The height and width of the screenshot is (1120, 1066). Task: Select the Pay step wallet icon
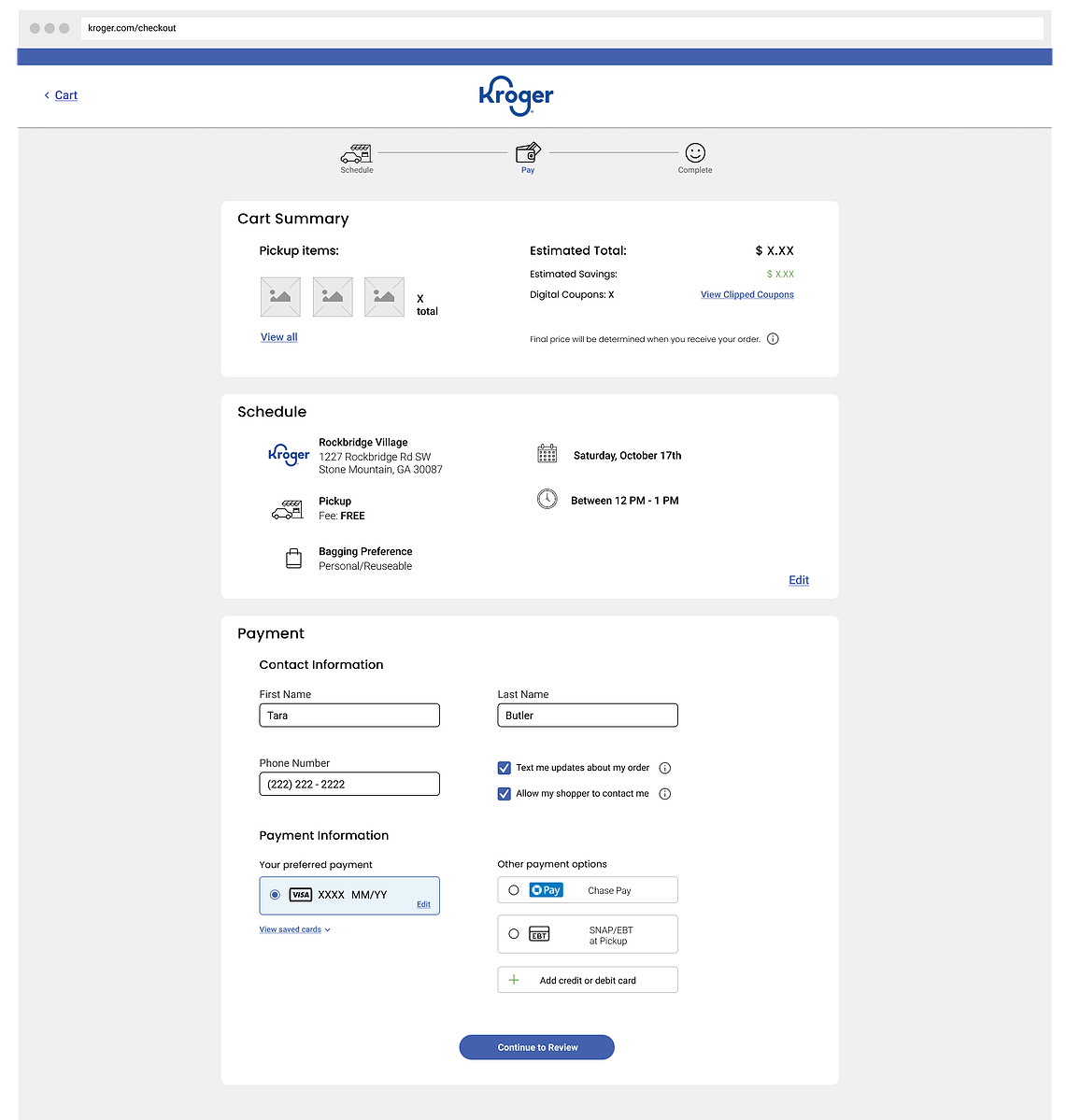tap(528, 152)
